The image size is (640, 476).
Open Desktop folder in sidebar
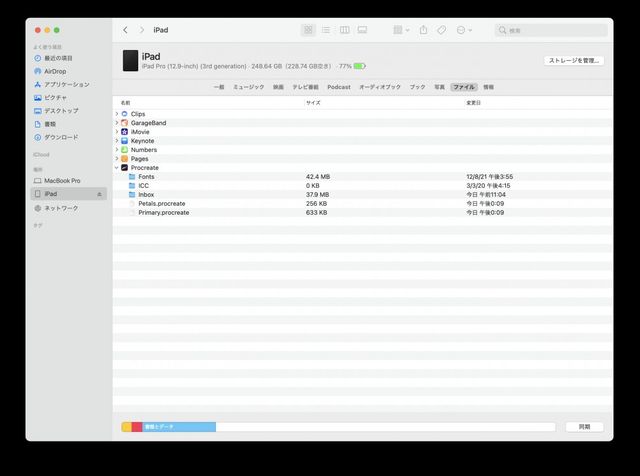pos(69,111)
